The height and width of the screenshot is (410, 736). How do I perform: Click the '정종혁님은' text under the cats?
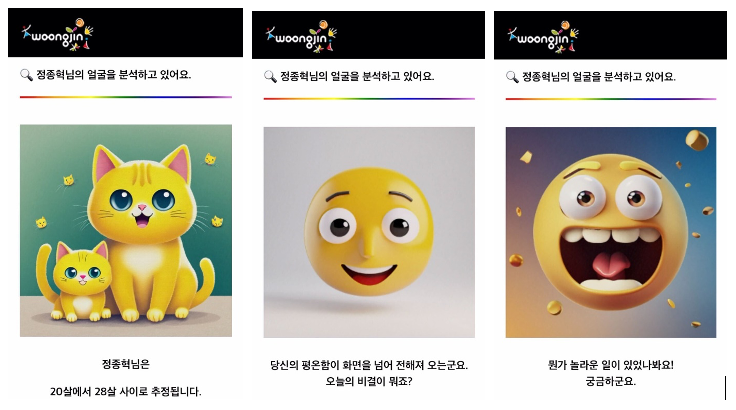(126, 364)
